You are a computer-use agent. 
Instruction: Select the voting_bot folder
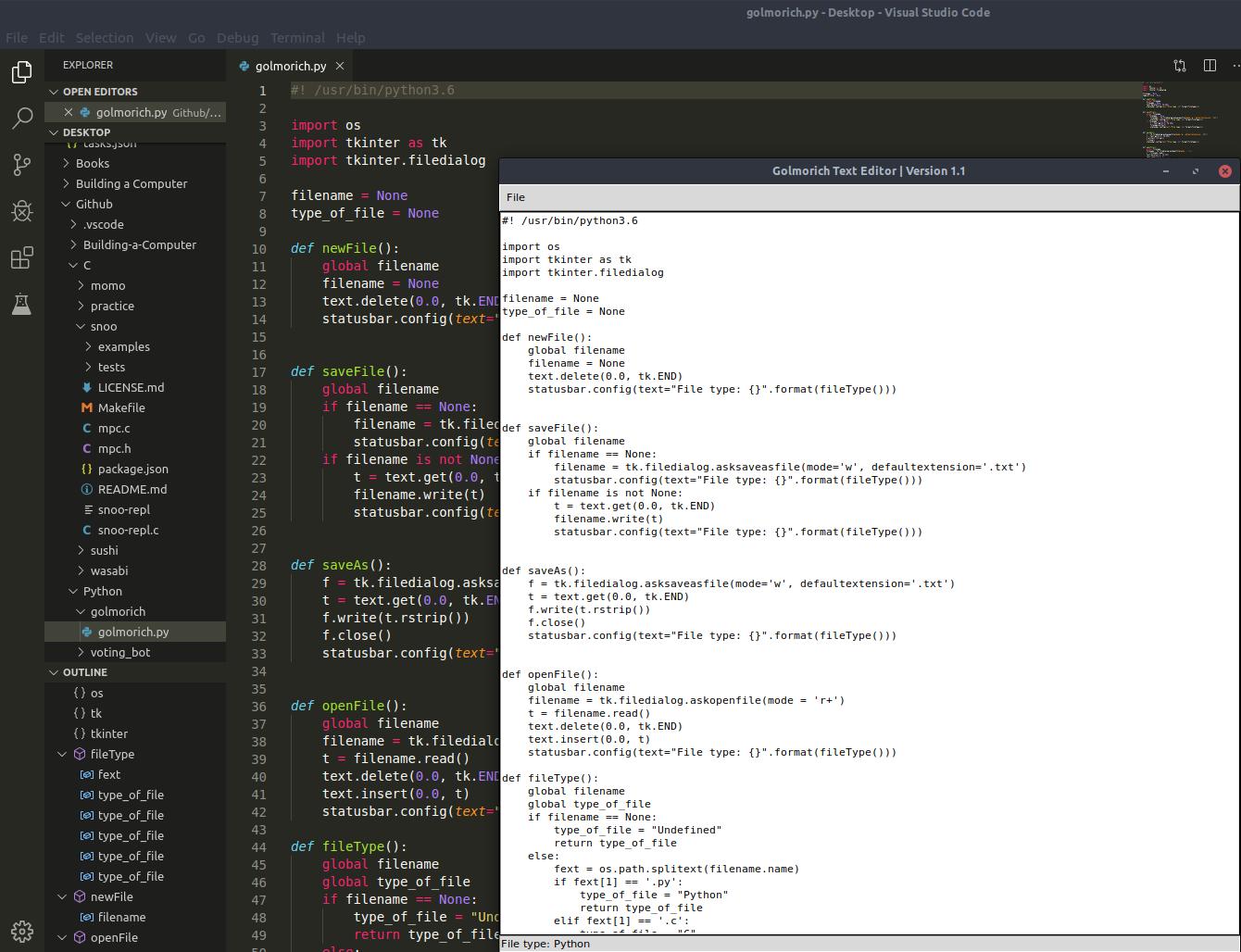[x=119, y=652]
